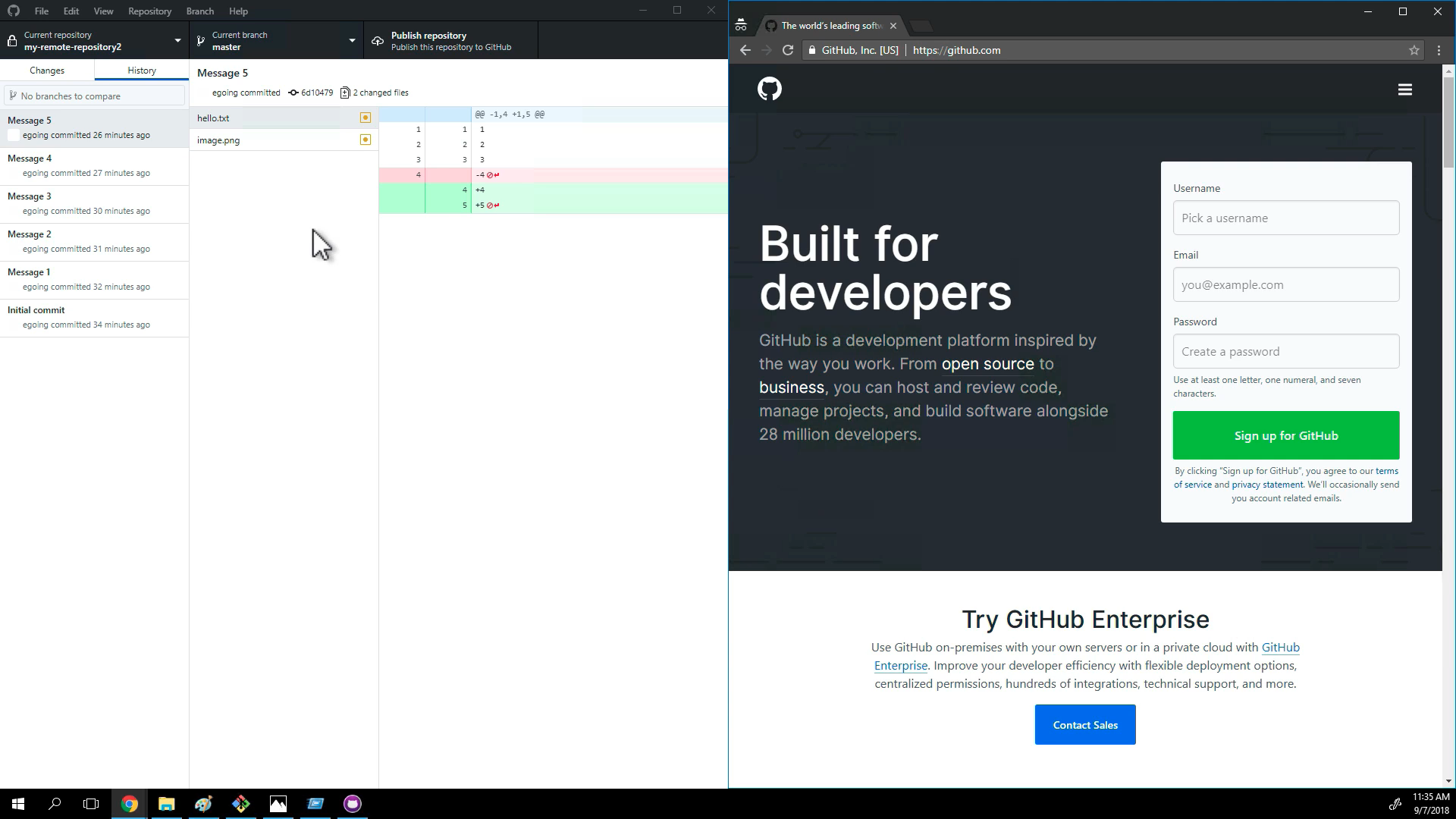Viewport: 1456px width, 819px height.
Task: Select the History tab in GitHub Desktop
Action: 141,70
